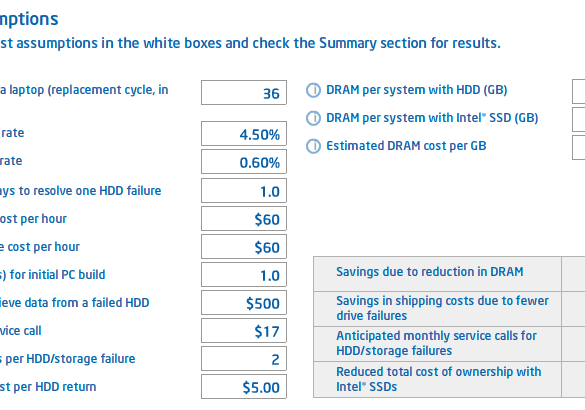This screenshot has height=410, width=585.
Task: Select Reduced total cost of ownership row
Action: point(449,379)
